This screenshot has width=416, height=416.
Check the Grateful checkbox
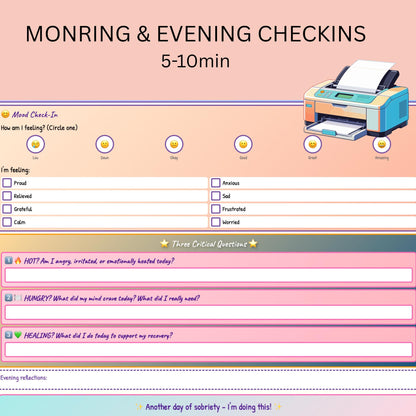click(x=7, y=209)
